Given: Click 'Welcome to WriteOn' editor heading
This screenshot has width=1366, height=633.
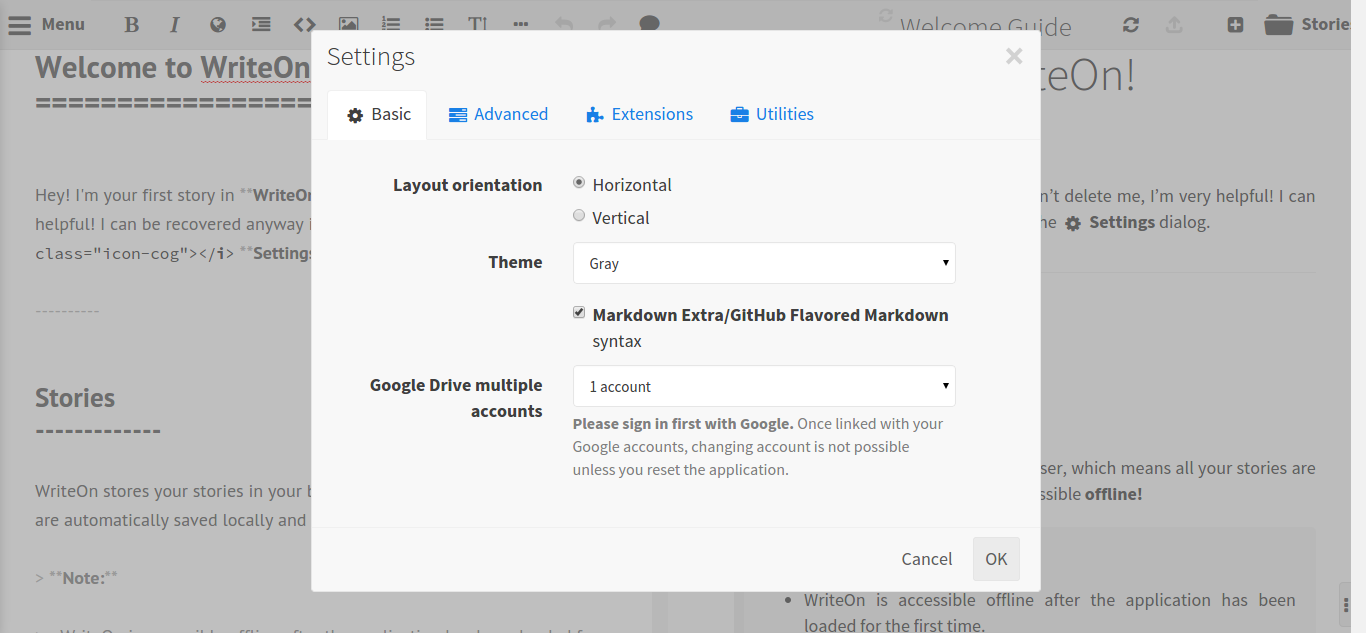Looking at the screenshot, I should pyautogui.click(x=173, y=67).
